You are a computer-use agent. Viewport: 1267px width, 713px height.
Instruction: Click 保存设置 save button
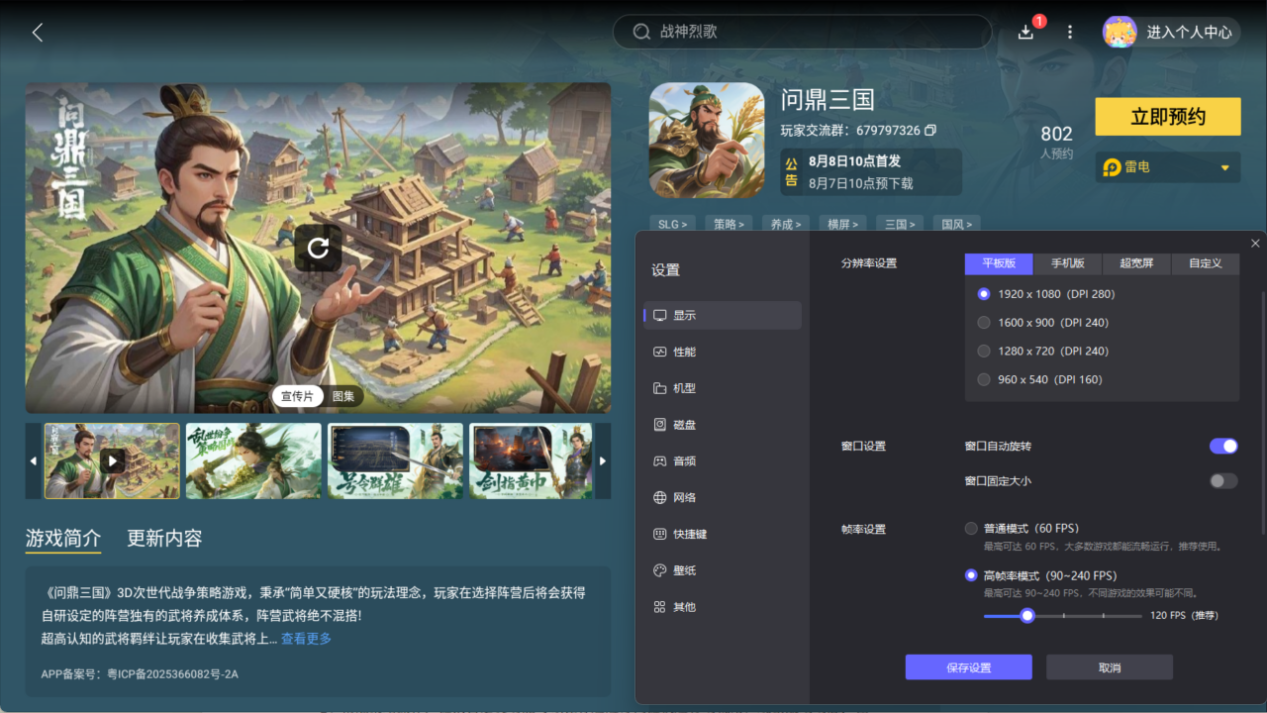969,667
